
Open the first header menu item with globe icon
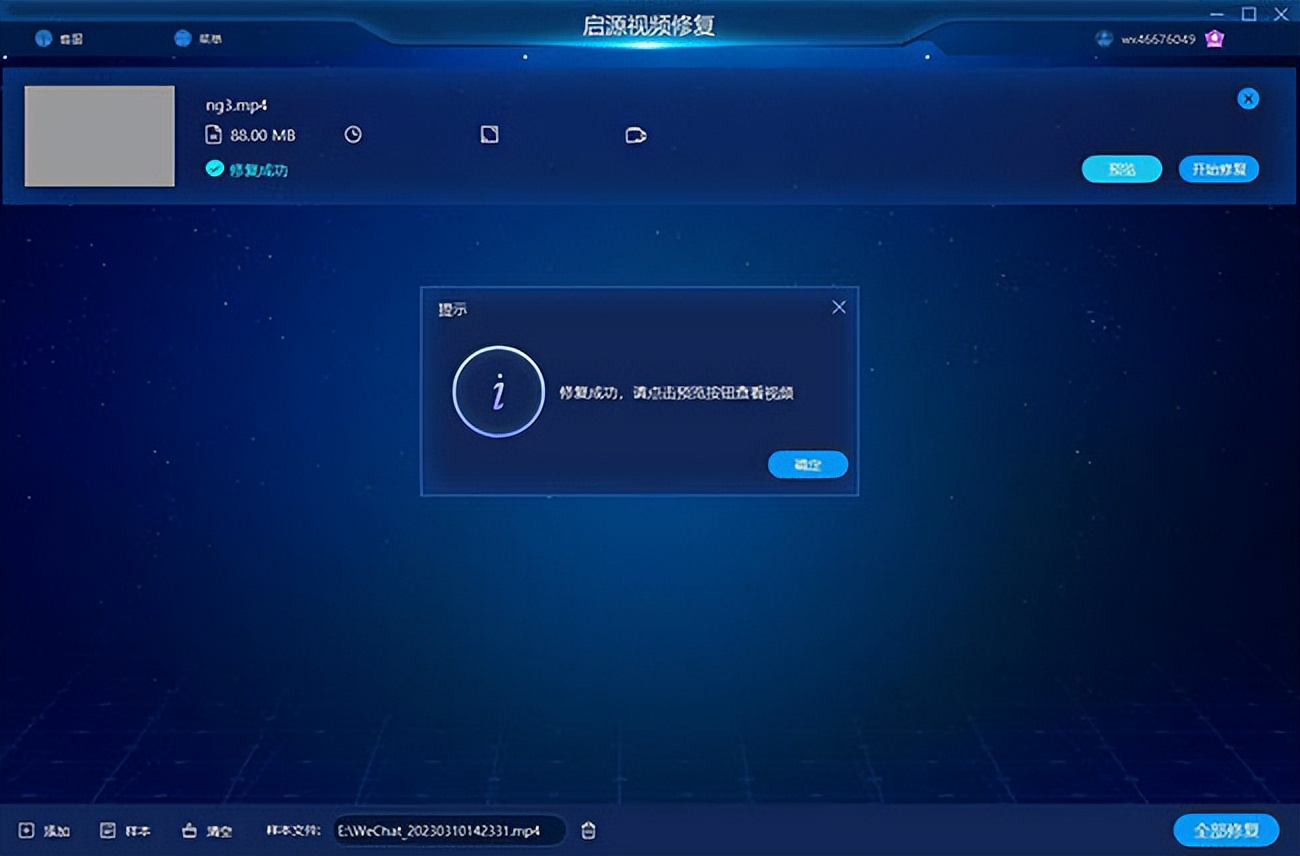click(x=59, y=39)
